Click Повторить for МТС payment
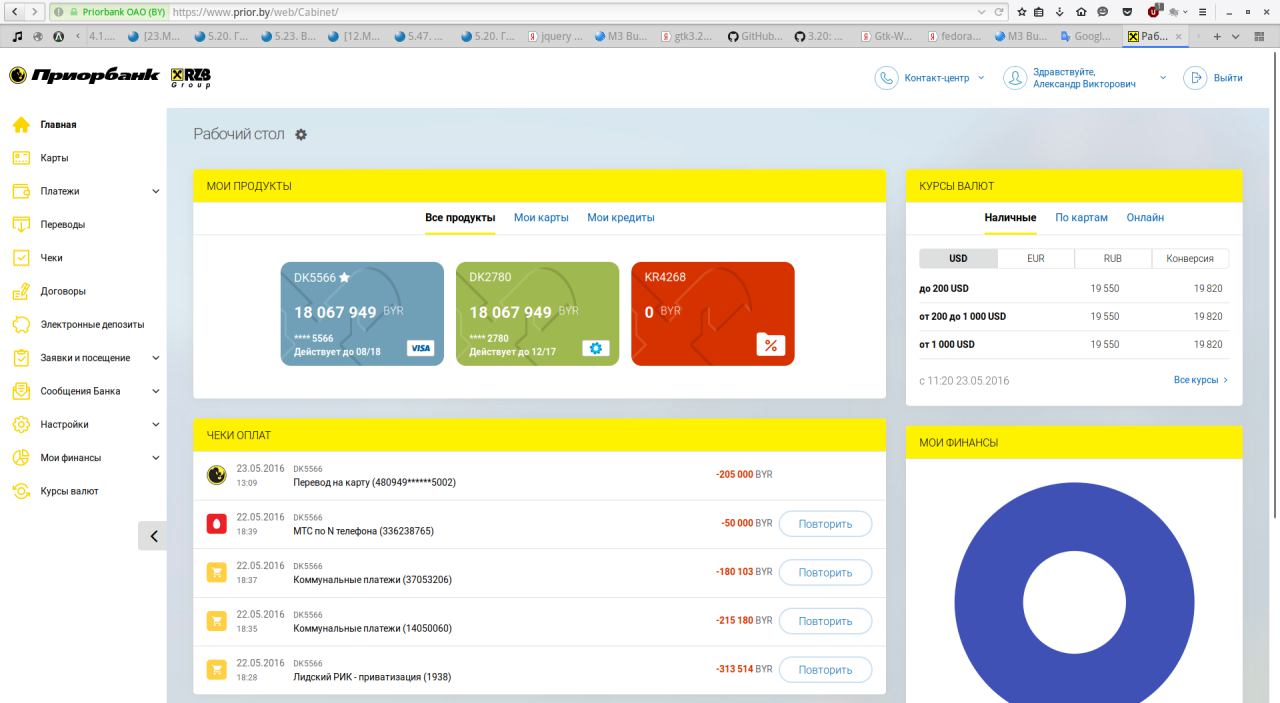 coord(825,524)
